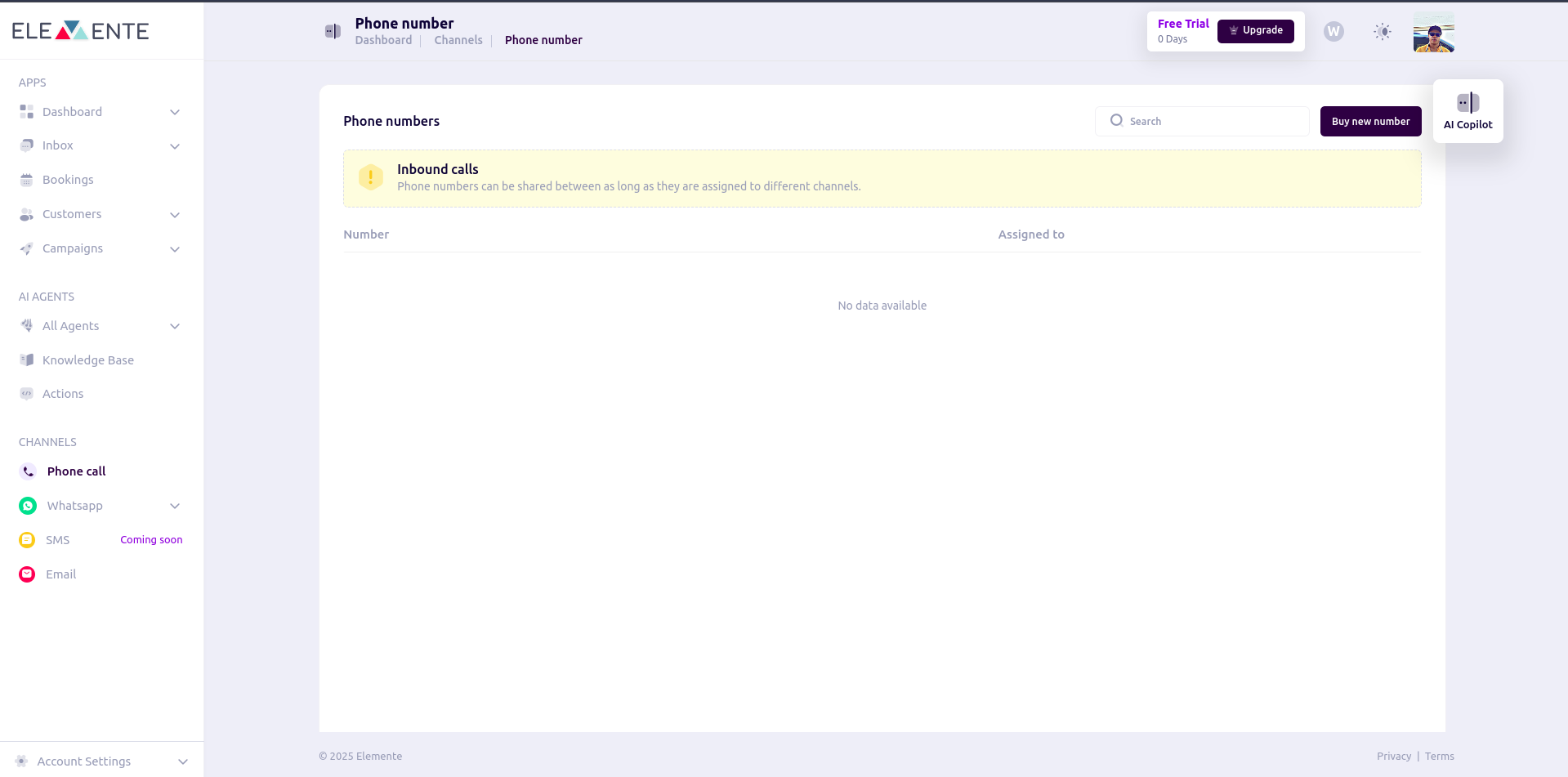Open the W workspace avatar
Screen dimensions: 1568x777
click(1333, 31)
